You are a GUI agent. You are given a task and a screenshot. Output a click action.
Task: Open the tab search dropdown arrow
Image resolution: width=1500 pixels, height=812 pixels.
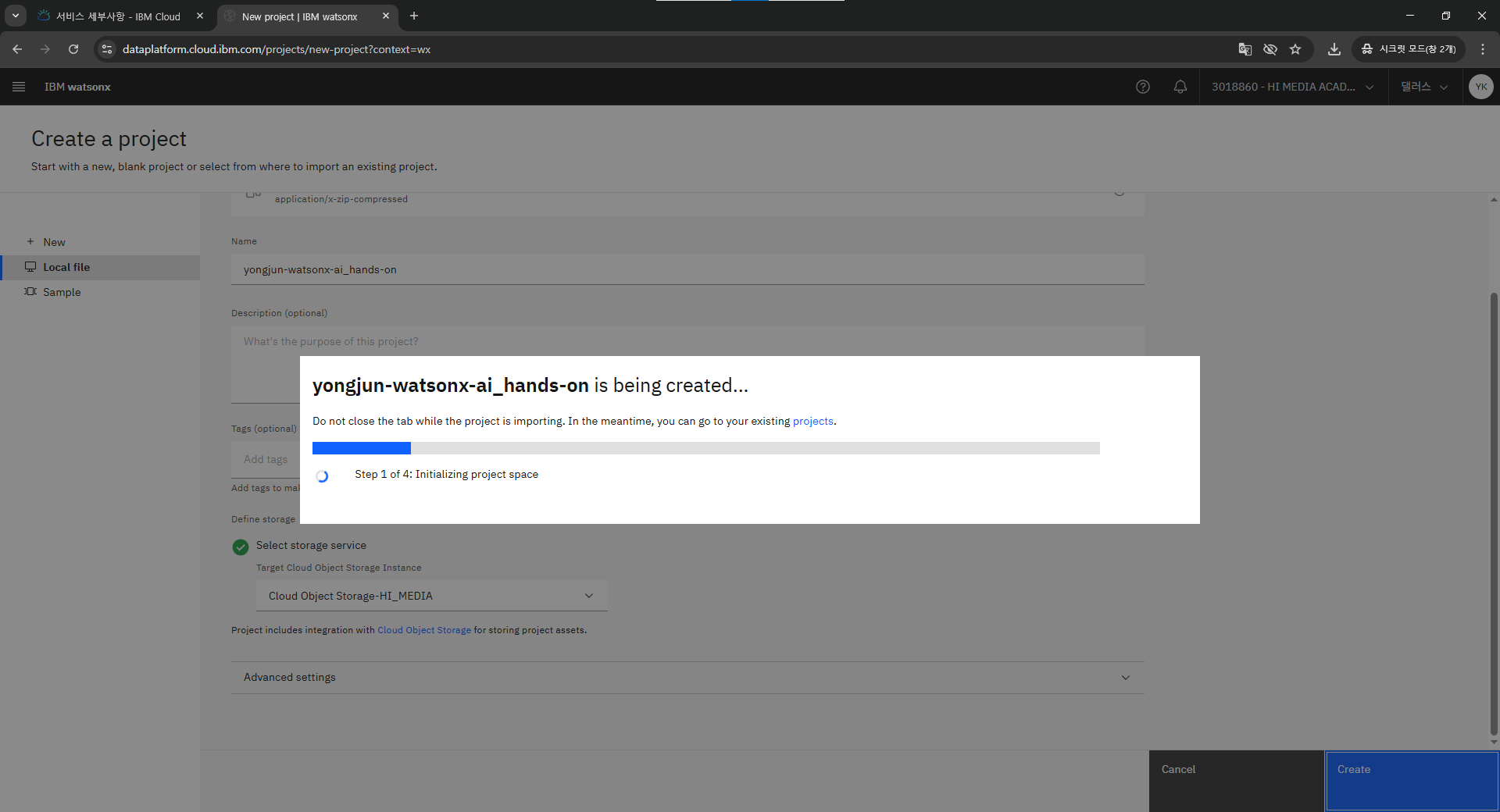(15, 16)
